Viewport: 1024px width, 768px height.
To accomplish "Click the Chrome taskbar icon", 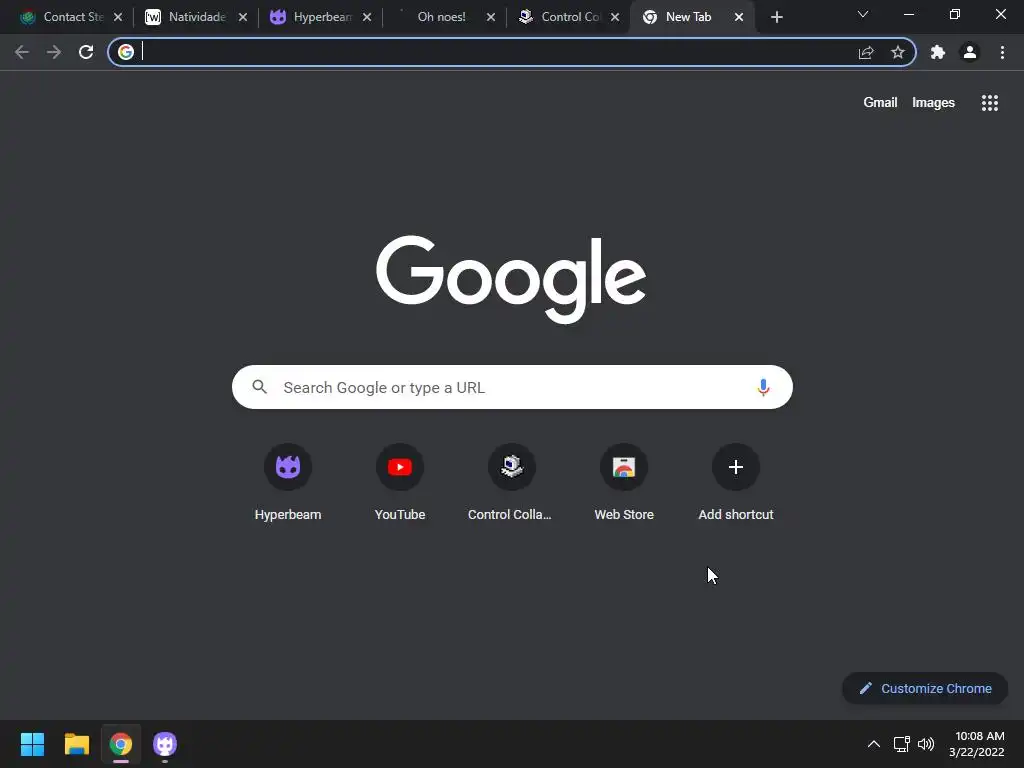I will (121, 744).
